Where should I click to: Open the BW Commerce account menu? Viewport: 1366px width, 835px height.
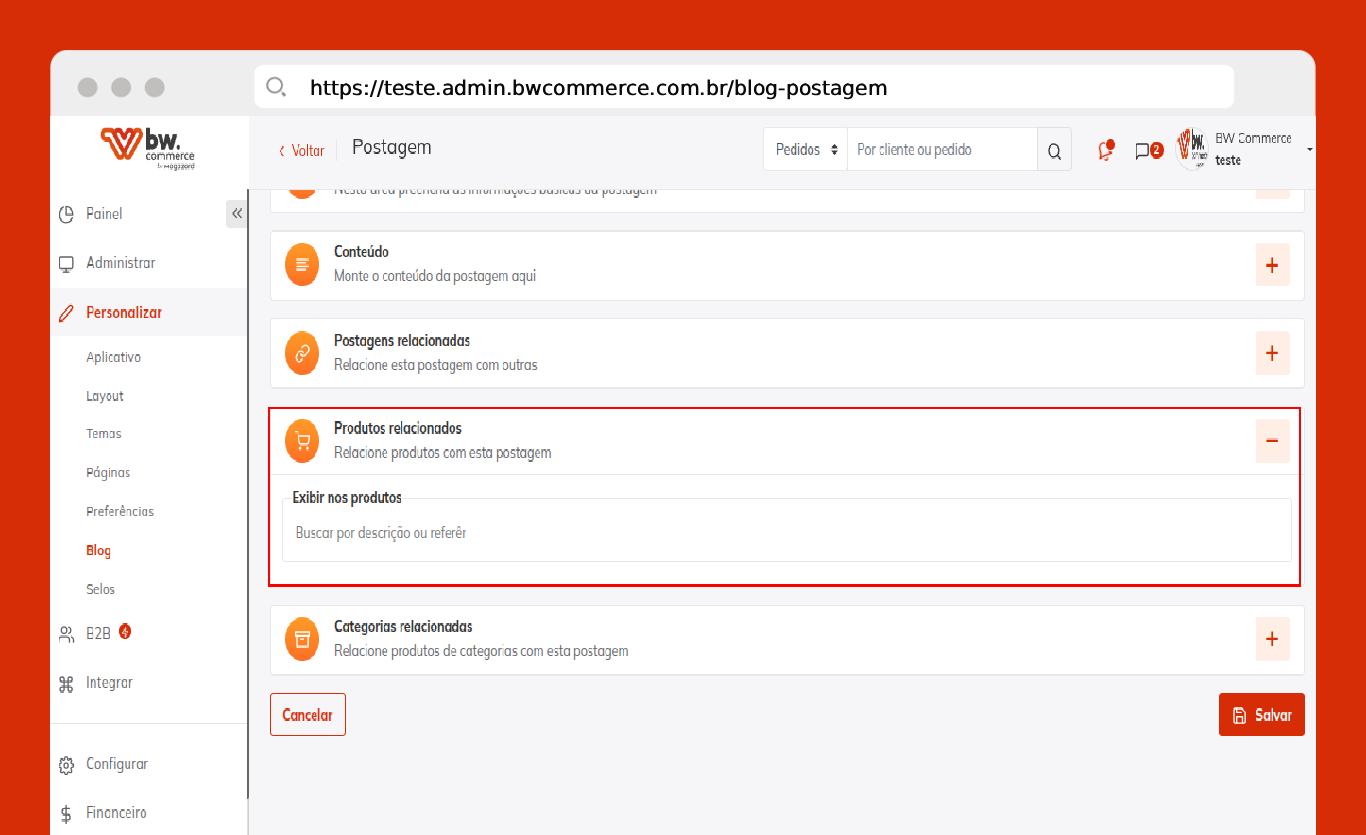pos(1245,149)
